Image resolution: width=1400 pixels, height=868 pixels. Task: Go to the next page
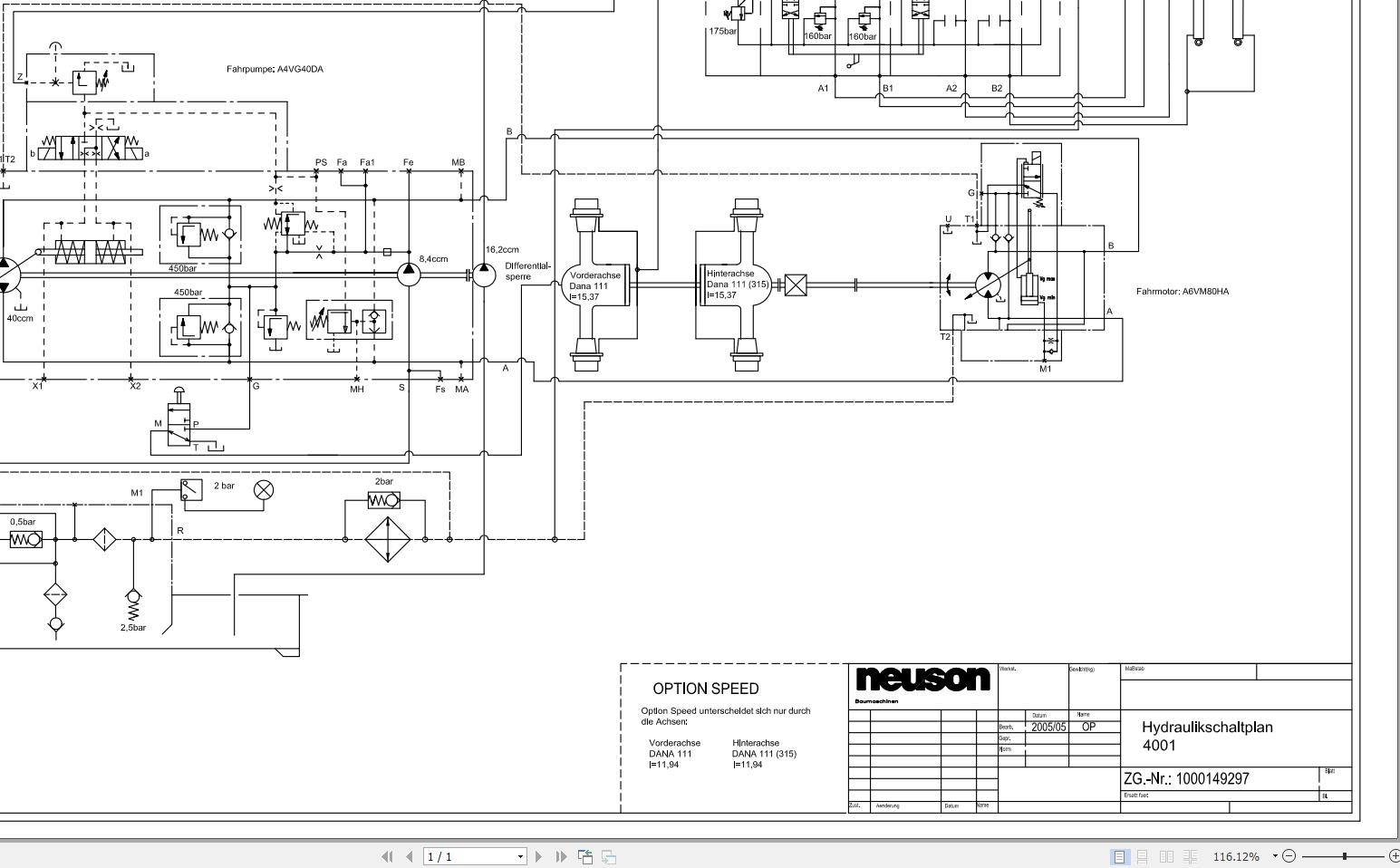point(539,856)
